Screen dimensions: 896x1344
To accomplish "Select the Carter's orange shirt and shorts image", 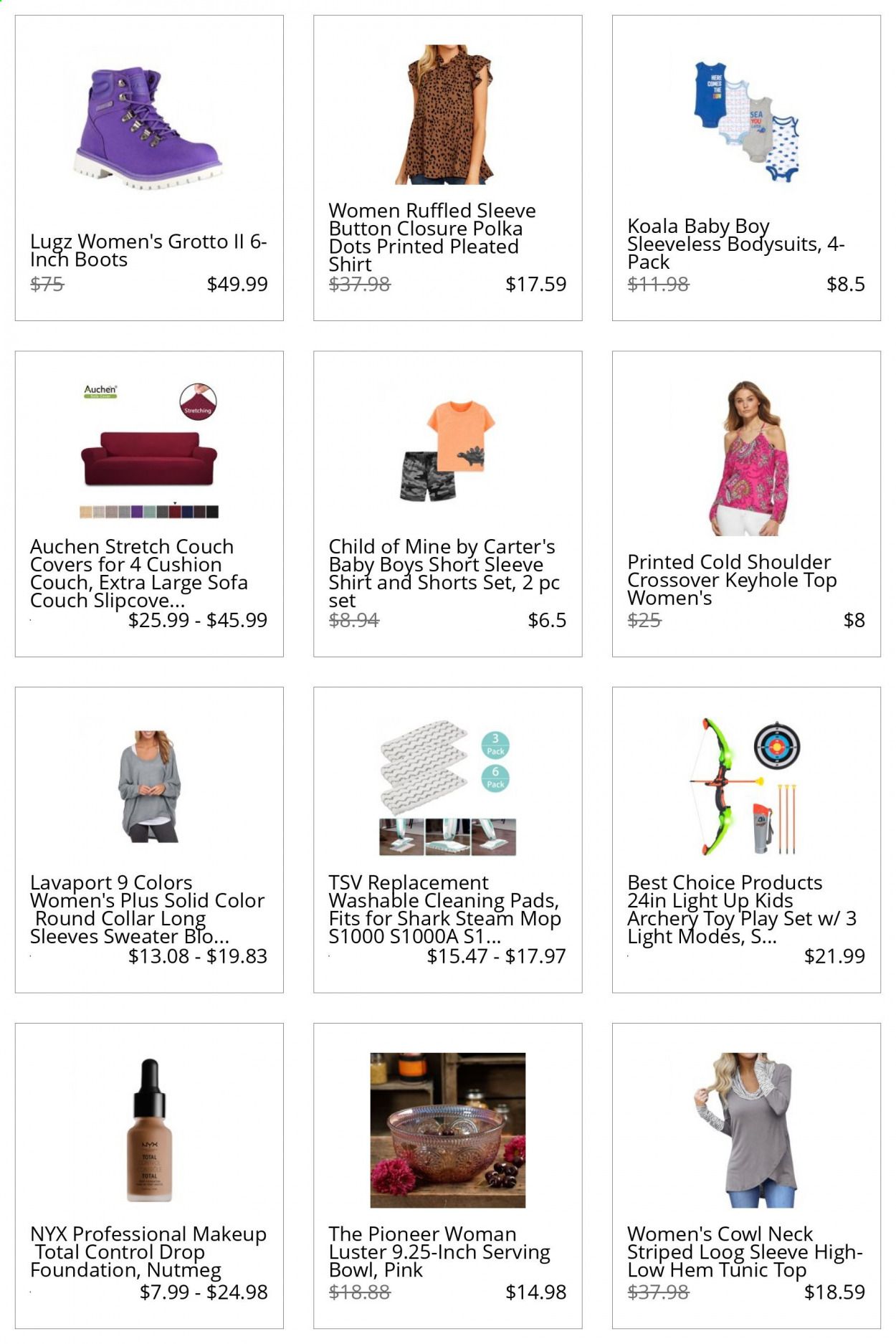I will click(447, 450).
